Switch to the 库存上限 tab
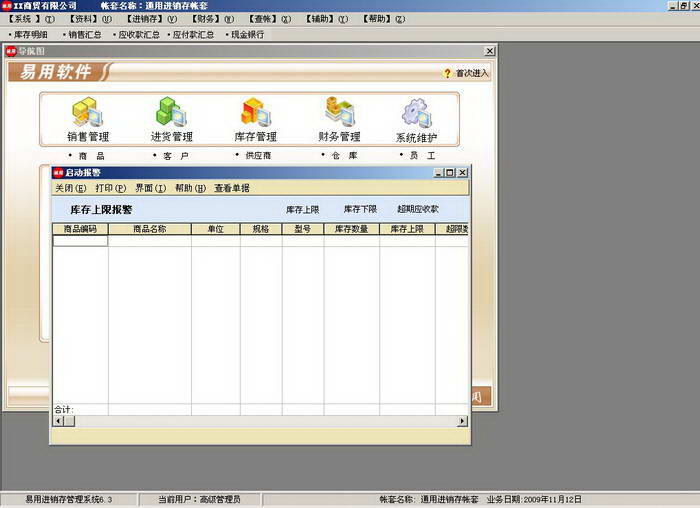This screenshot has width=700, height=508. point(303,209)
